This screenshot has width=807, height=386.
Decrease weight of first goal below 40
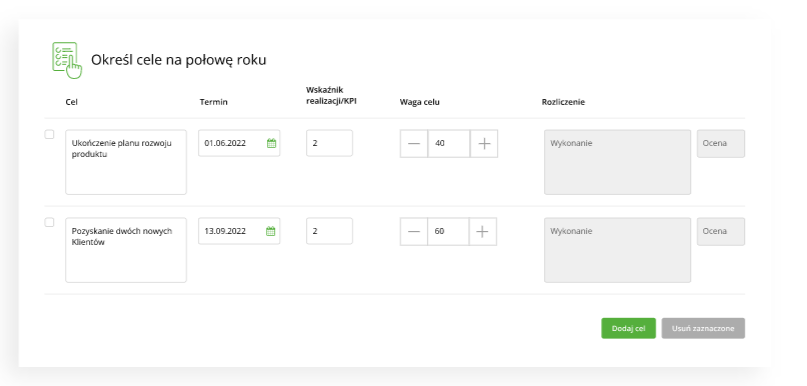[414, 144]
